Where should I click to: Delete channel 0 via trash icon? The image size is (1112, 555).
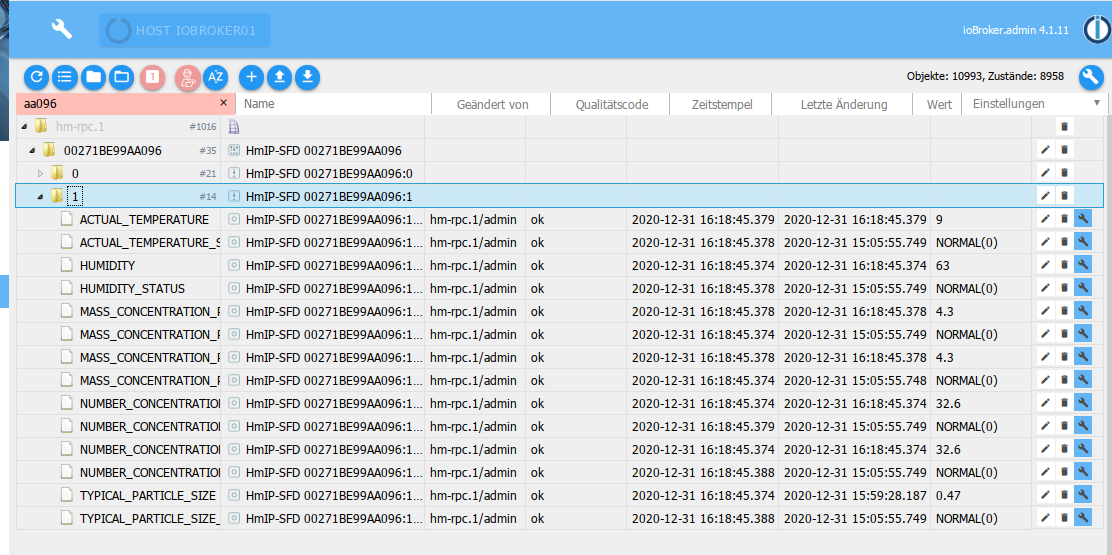coord(1064,173)
